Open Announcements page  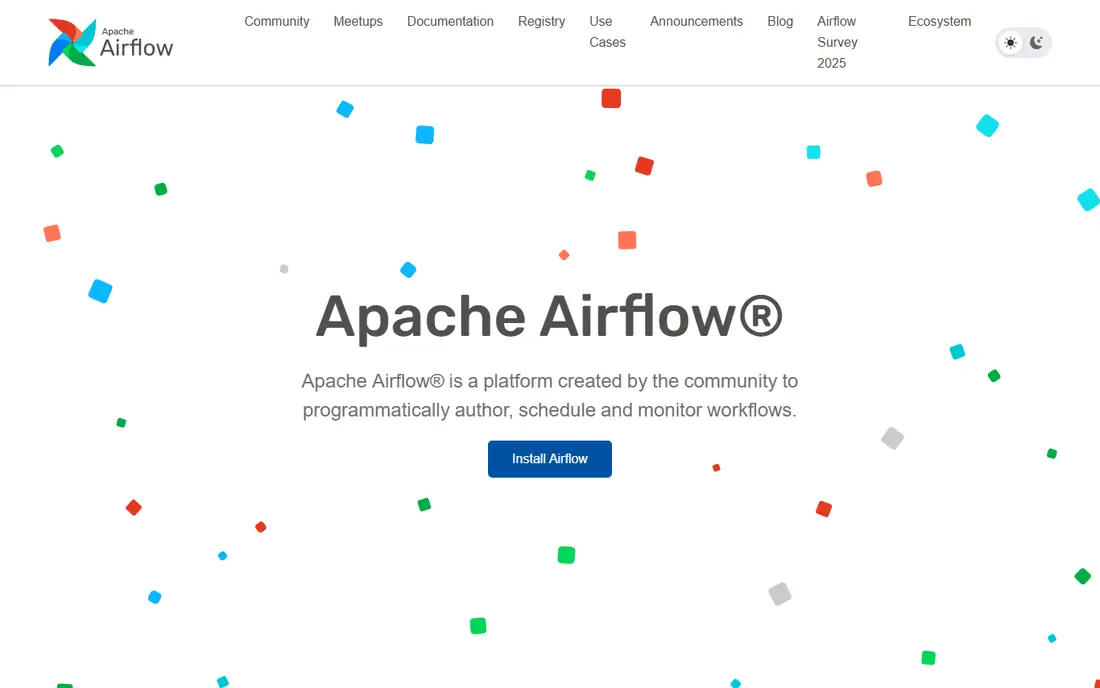[x=696, y=22]
